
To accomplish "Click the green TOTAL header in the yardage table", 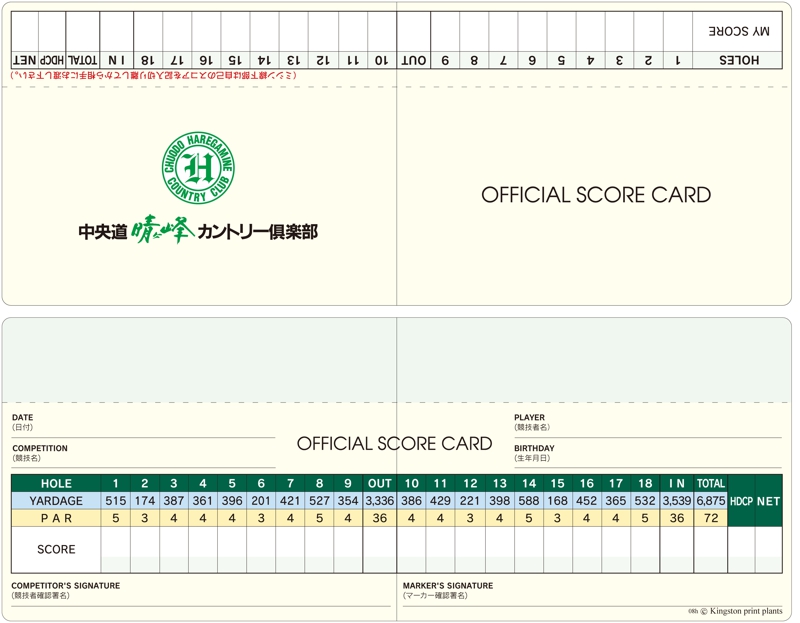I will click(x=711, y=484).
